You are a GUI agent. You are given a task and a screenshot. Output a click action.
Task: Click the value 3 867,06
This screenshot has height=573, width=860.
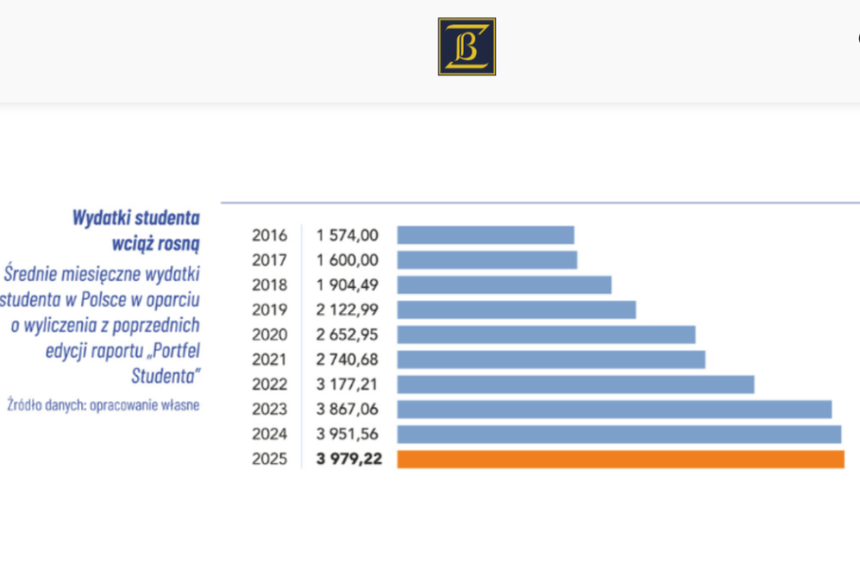click(347, 409)
